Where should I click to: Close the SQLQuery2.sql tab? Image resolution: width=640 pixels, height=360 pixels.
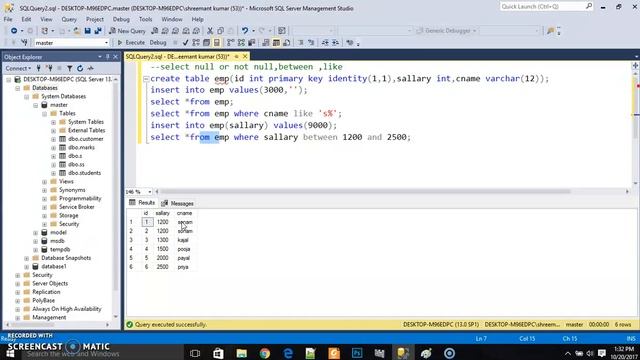pos(245,56)
